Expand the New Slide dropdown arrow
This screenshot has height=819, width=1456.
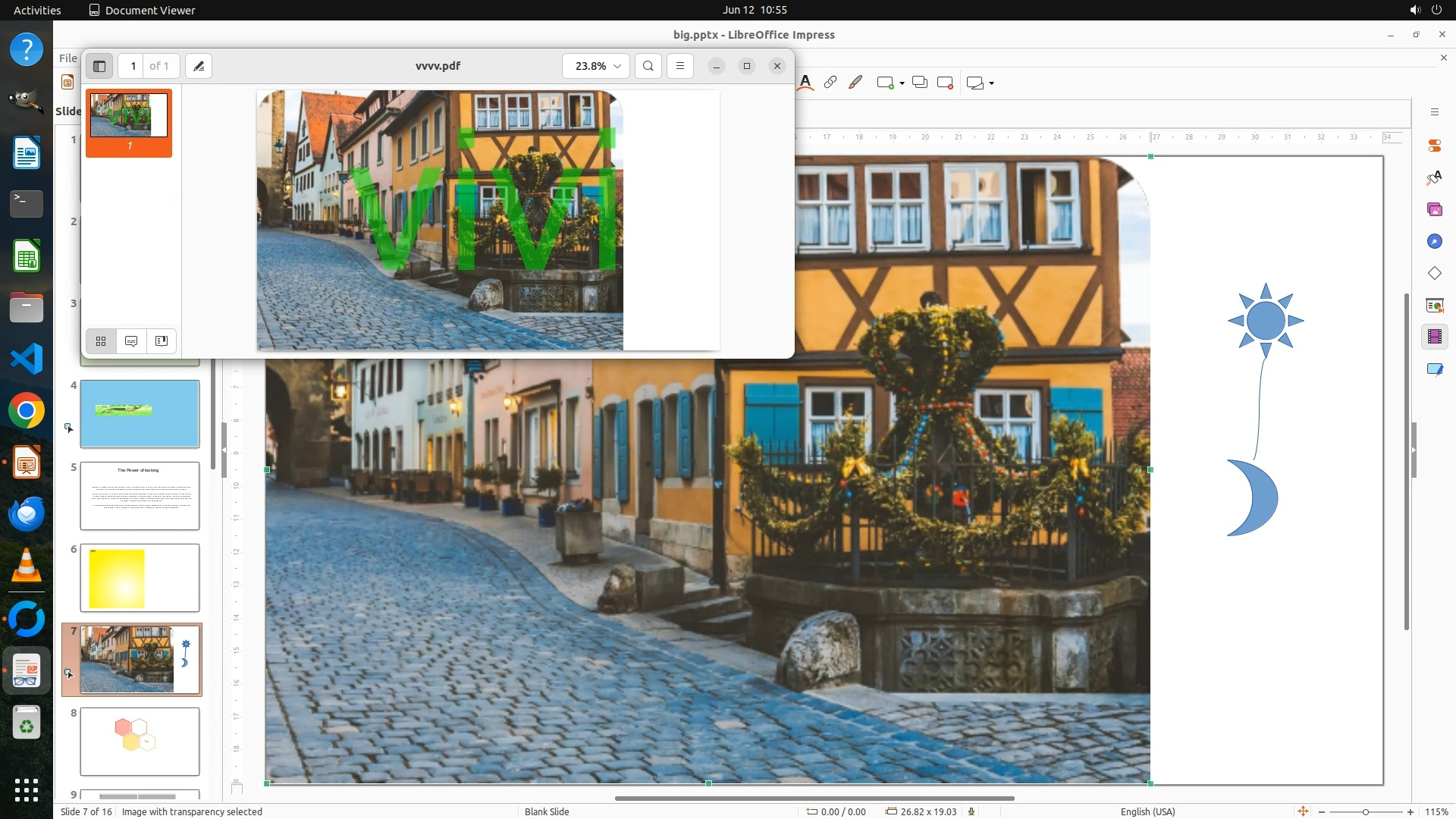[902, 83]
